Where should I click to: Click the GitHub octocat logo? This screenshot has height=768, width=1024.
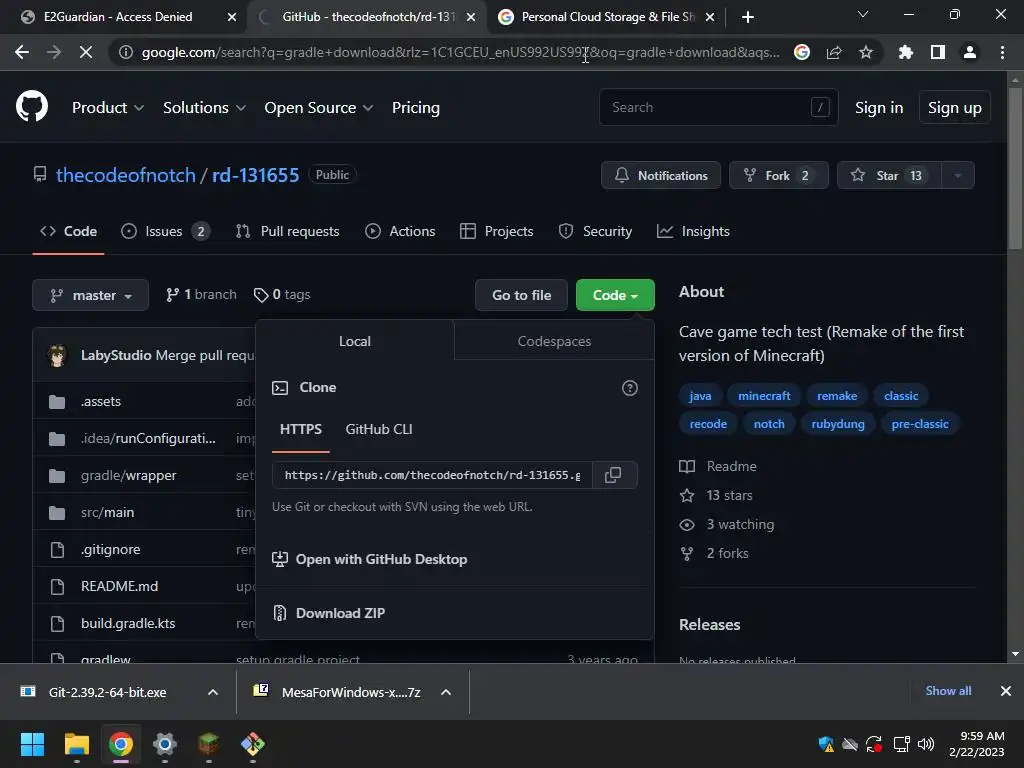click(32, 107)
